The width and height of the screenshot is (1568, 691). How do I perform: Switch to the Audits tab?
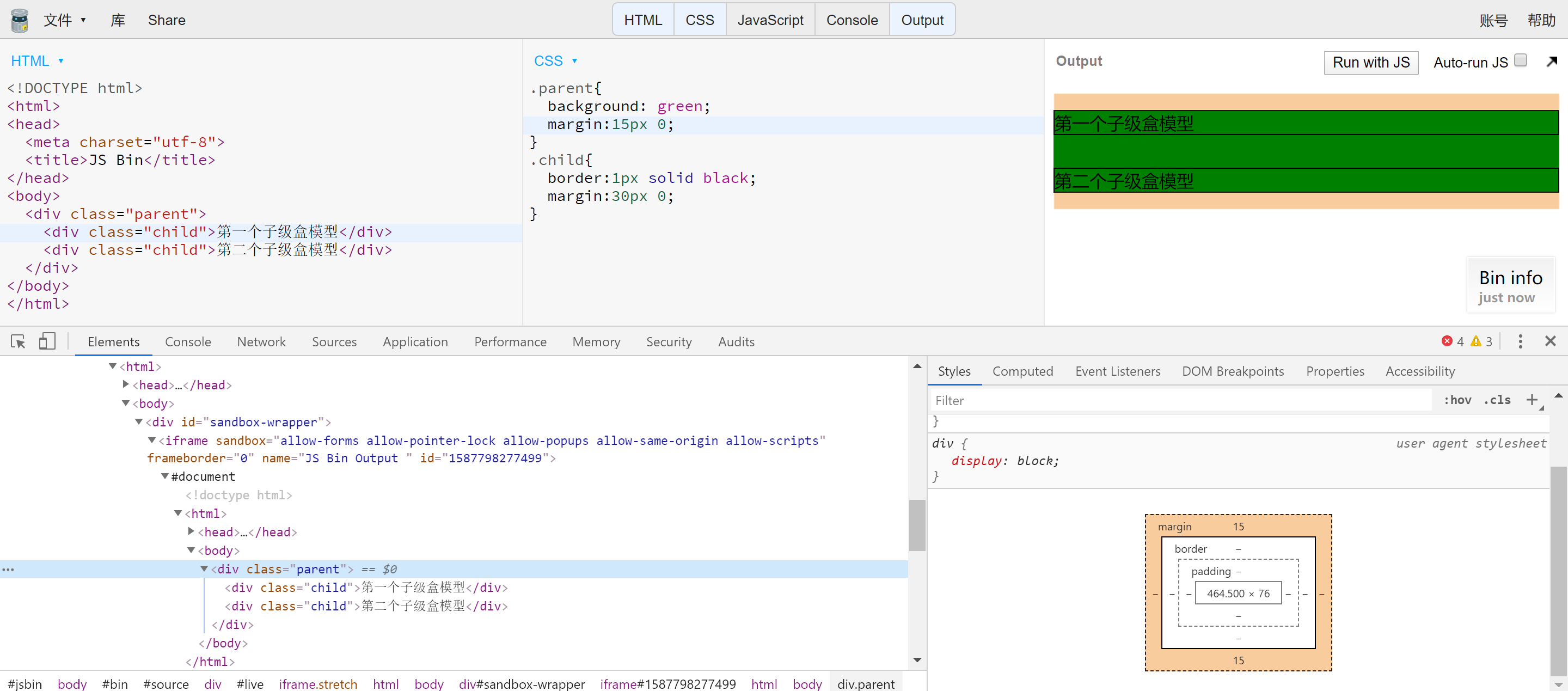736,341
